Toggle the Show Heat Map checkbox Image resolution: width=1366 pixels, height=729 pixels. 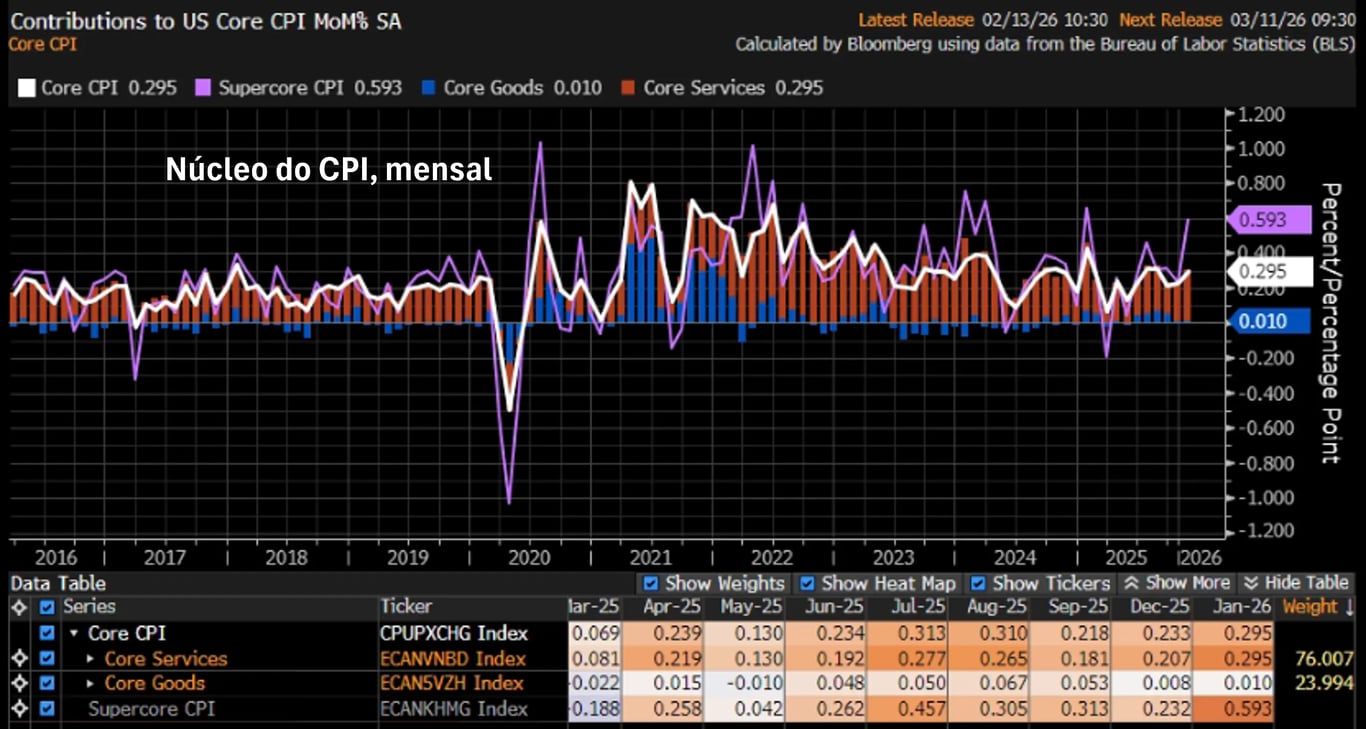[807, 583]
